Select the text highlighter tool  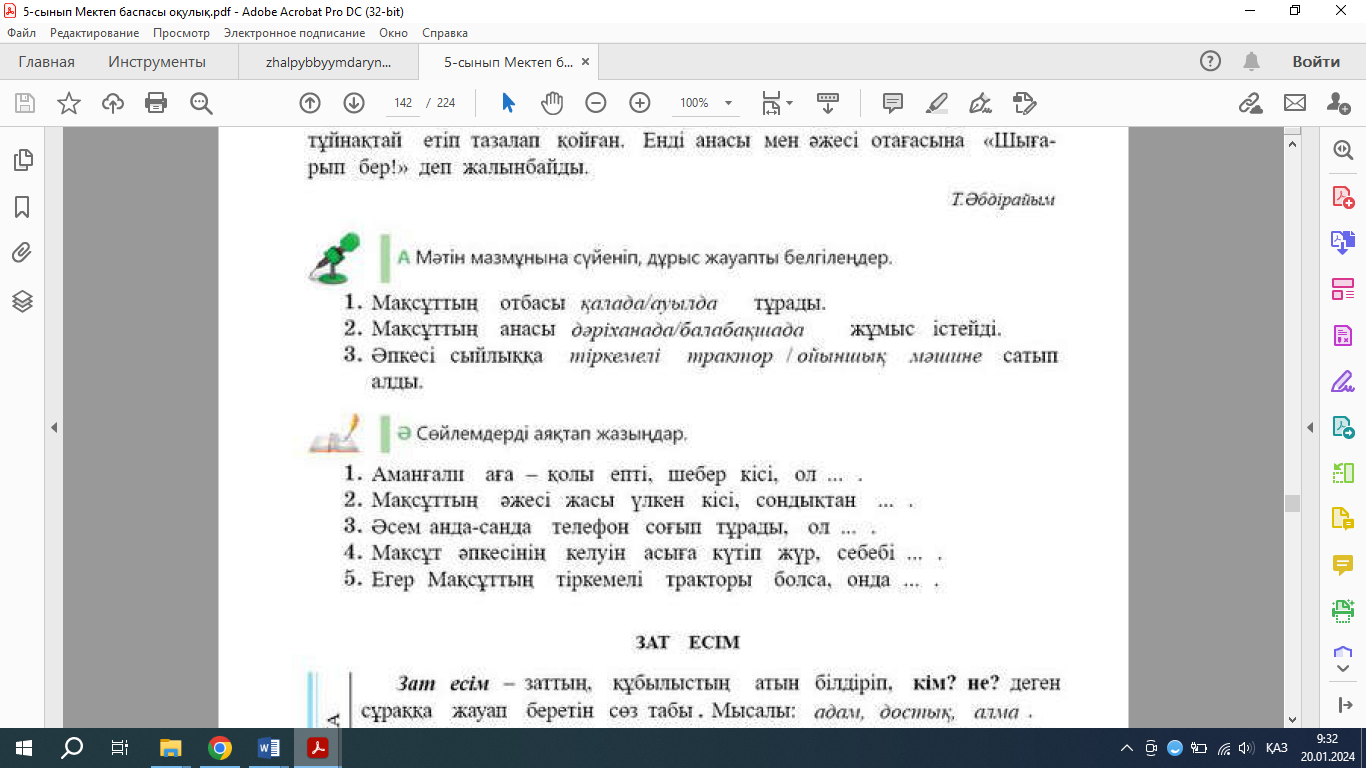[937, 103]
